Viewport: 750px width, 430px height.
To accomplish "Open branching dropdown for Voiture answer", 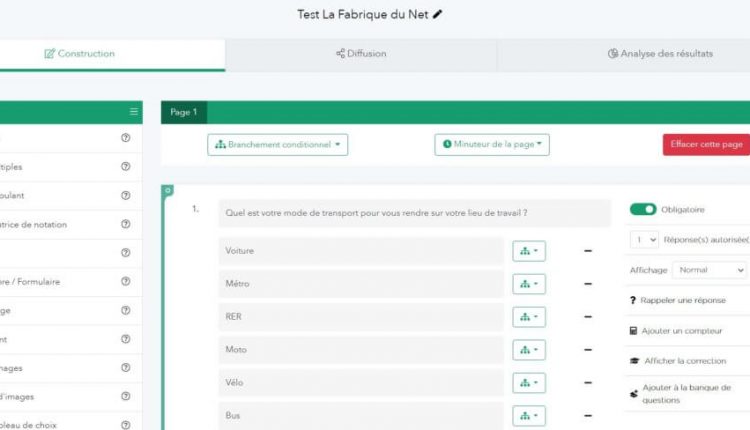I will click(529, 251).
